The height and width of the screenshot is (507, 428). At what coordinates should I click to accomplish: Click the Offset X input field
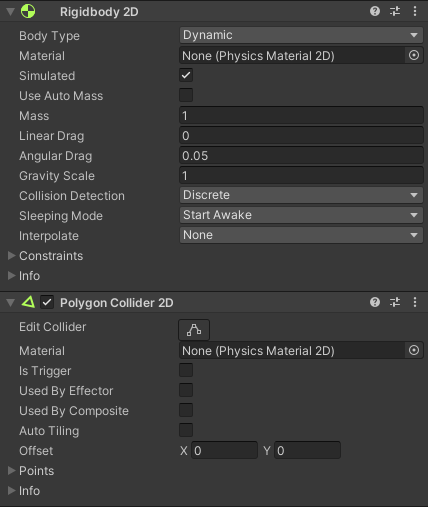tap(224, 450)
